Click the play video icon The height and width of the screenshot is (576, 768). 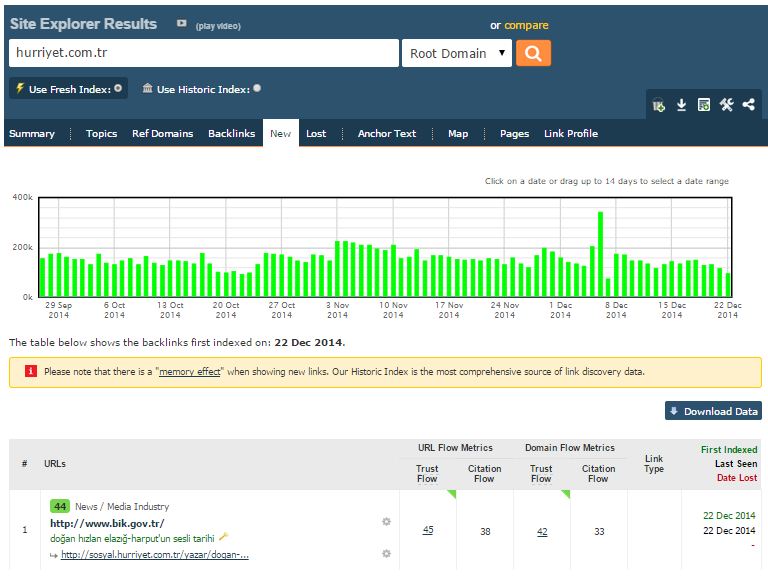coord(182,24)
